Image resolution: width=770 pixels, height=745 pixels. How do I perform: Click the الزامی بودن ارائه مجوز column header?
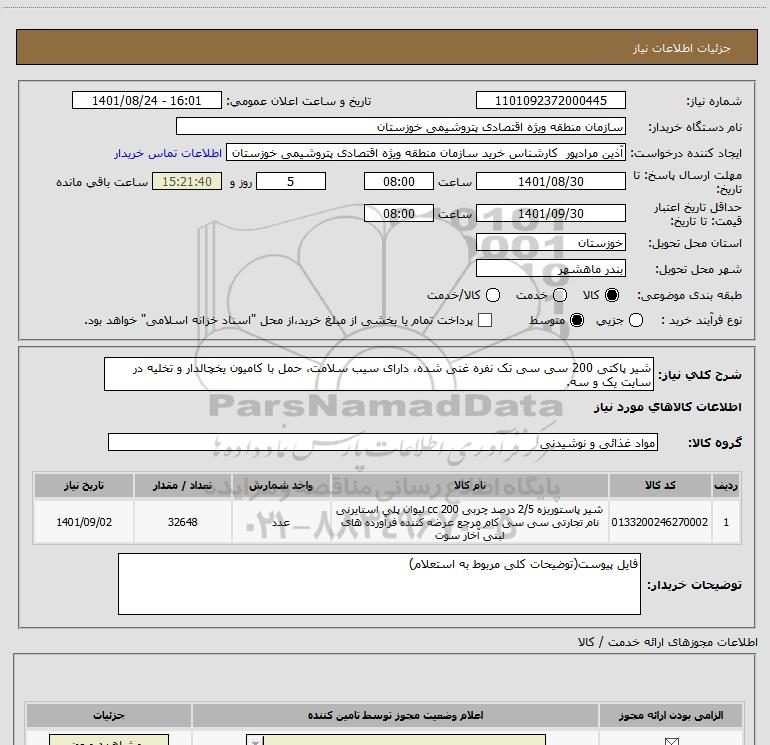(x=670, y=715)
